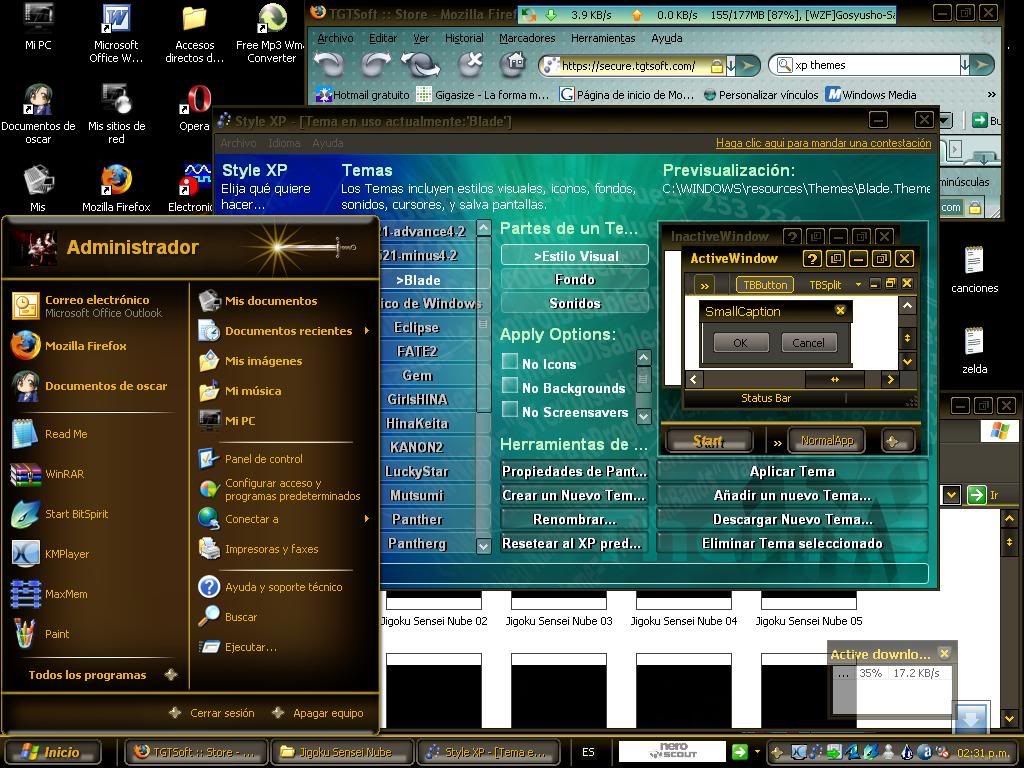Click the Renombrar button

(x=575, y=520)
